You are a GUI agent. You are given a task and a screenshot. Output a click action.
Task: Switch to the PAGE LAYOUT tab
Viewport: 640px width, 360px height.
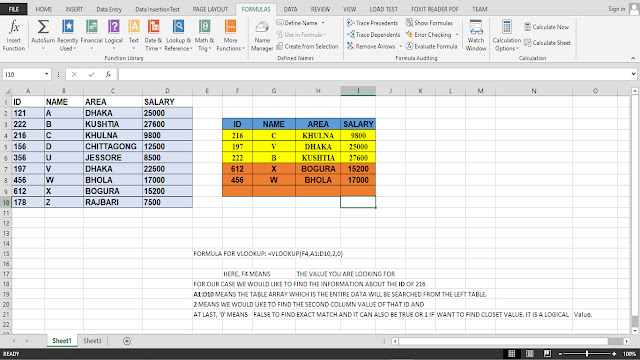tap(210, 9)
